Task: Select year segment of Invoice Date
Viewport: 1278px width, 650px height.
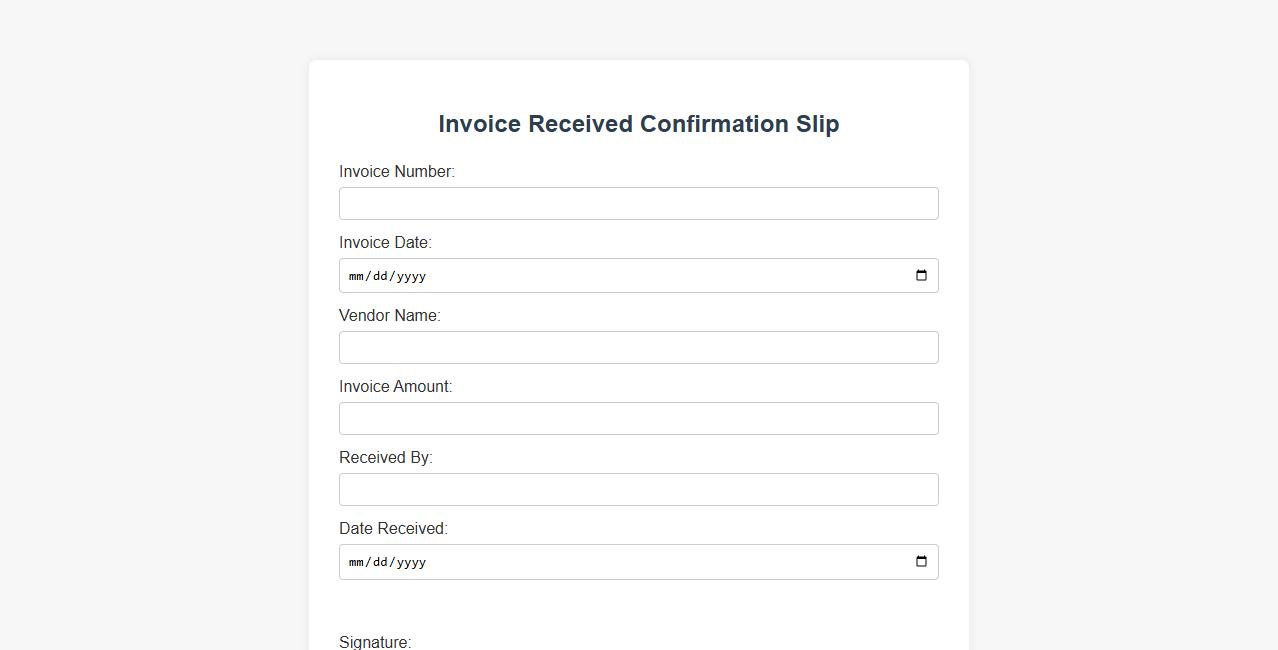Action: click(x=410, y=276)
